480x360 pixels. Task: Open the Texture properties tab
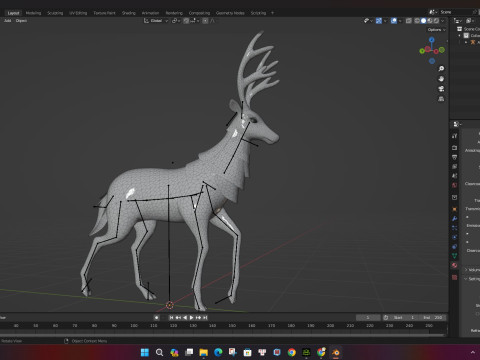pyautogui.click(x=454, y=277)
